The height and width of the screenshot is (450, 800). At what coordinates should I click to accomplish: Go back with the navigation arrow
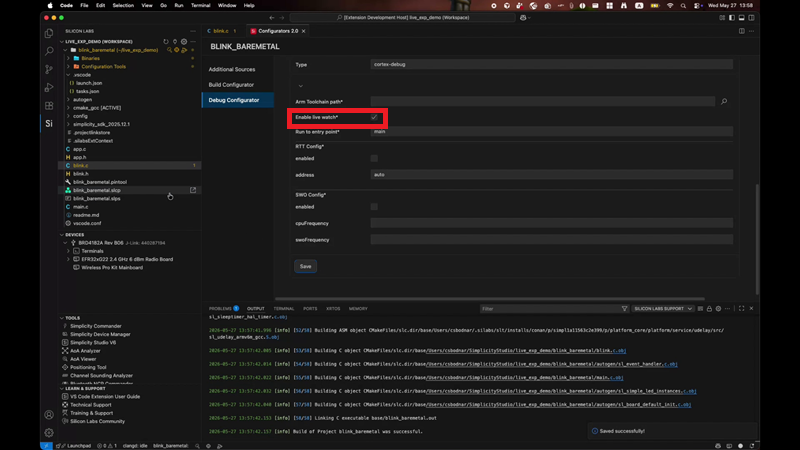point(272,17)
